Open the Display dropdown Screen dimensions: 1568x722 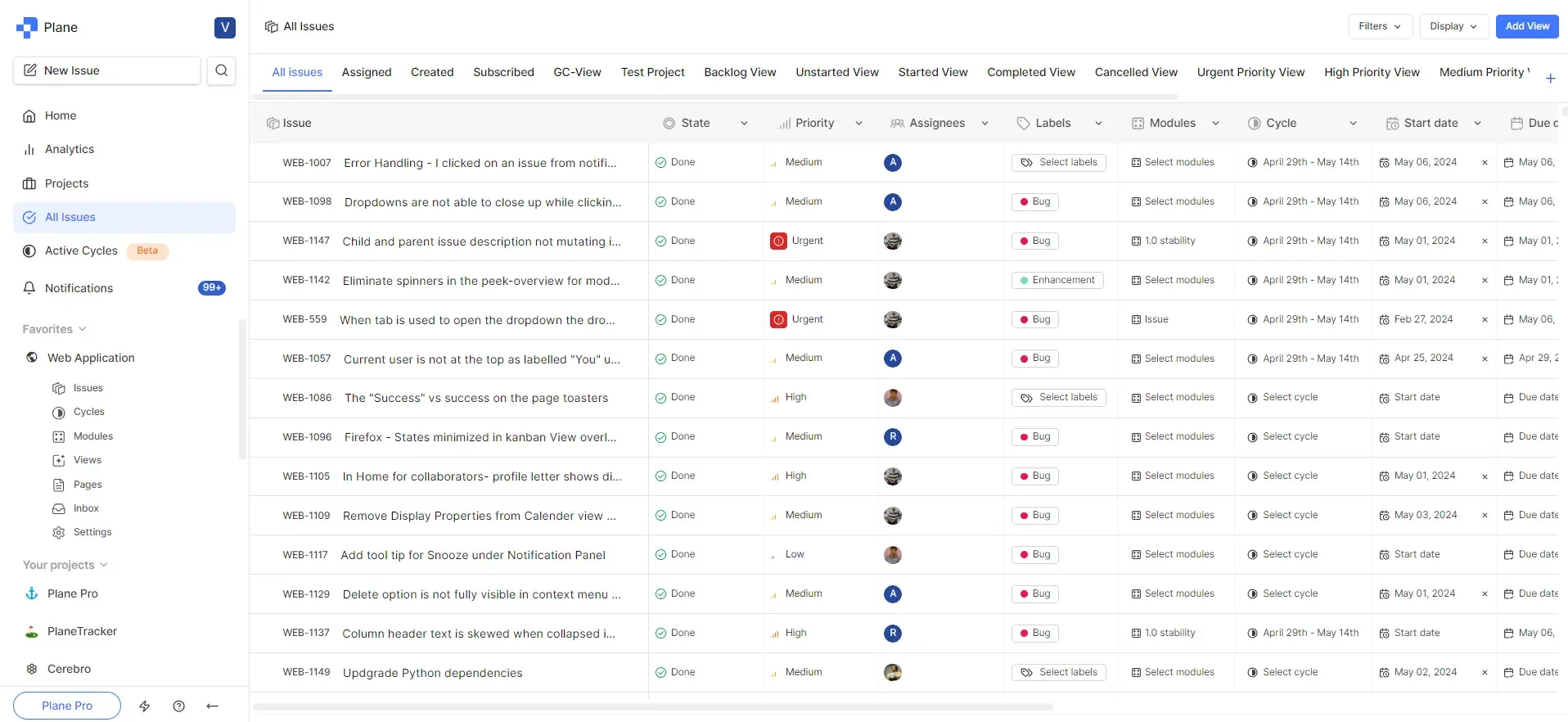1453,26
